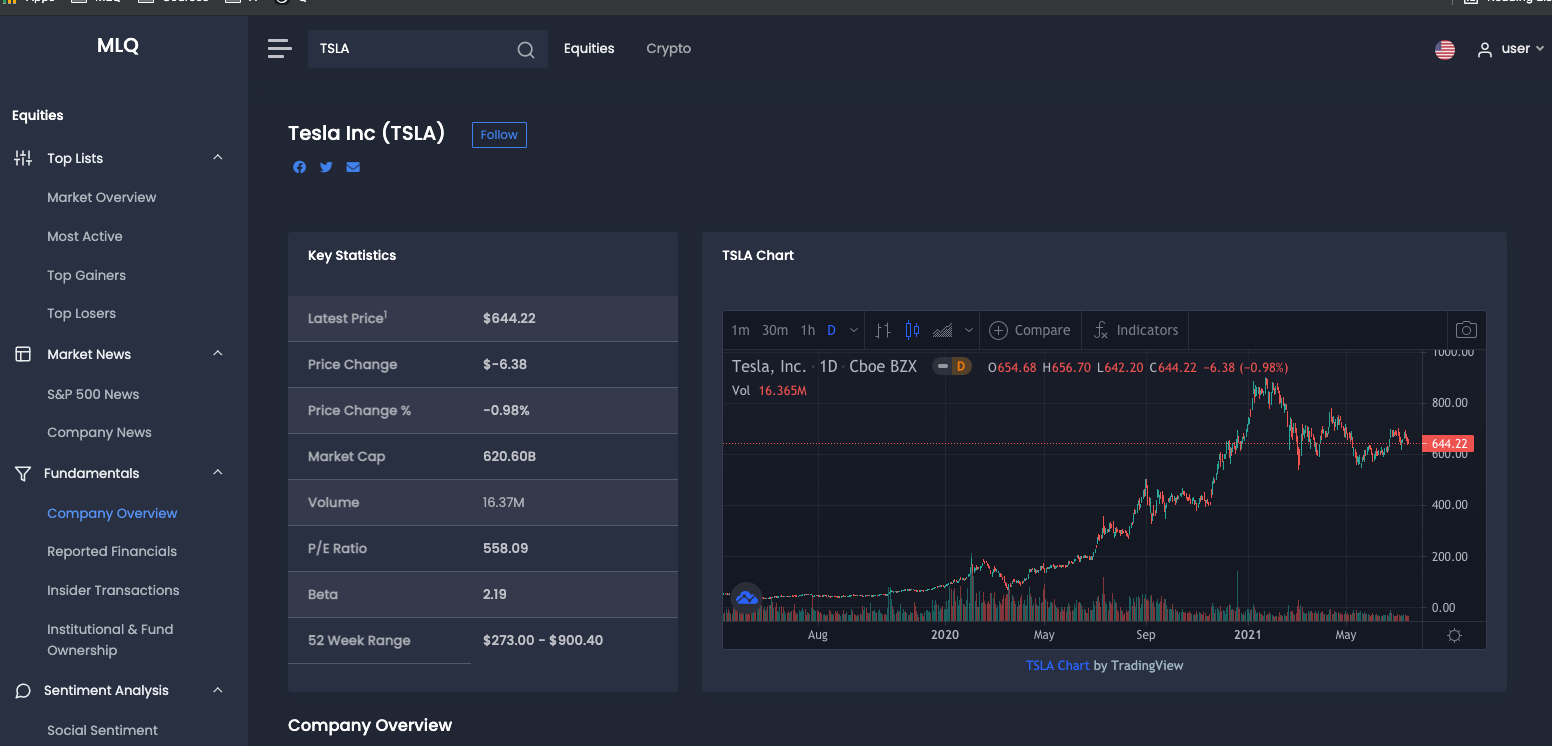Click the Compare plus icon
Viewport: 1552px width, 746px height.
[x=998, y=330]
